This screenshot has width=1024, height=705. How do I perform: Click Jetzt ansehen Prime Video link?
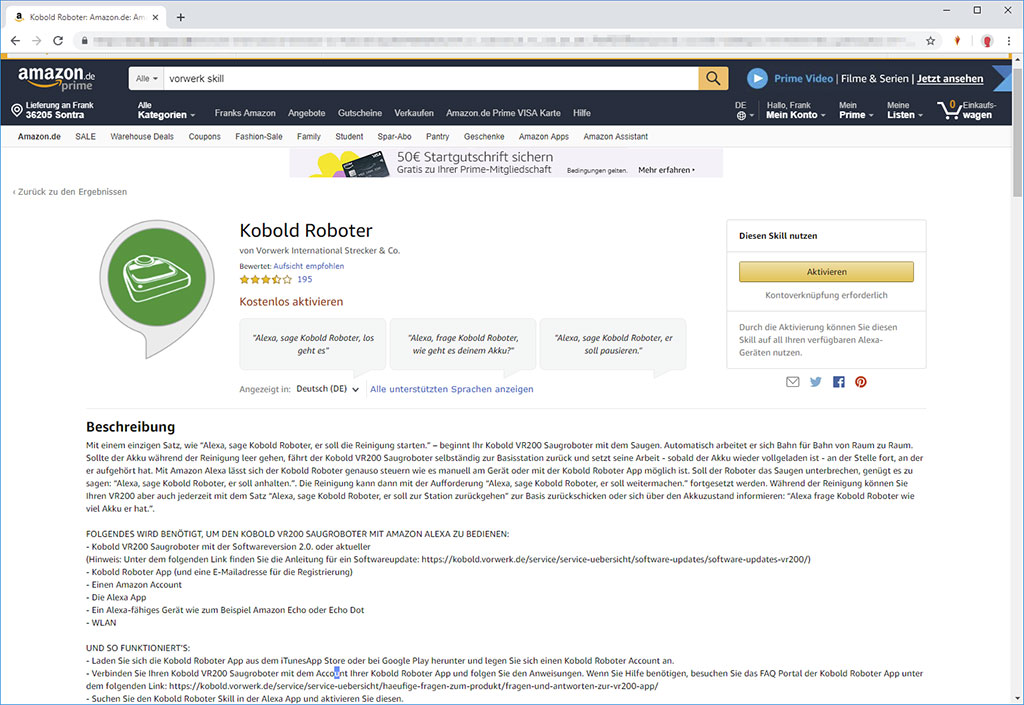[950, 78]
